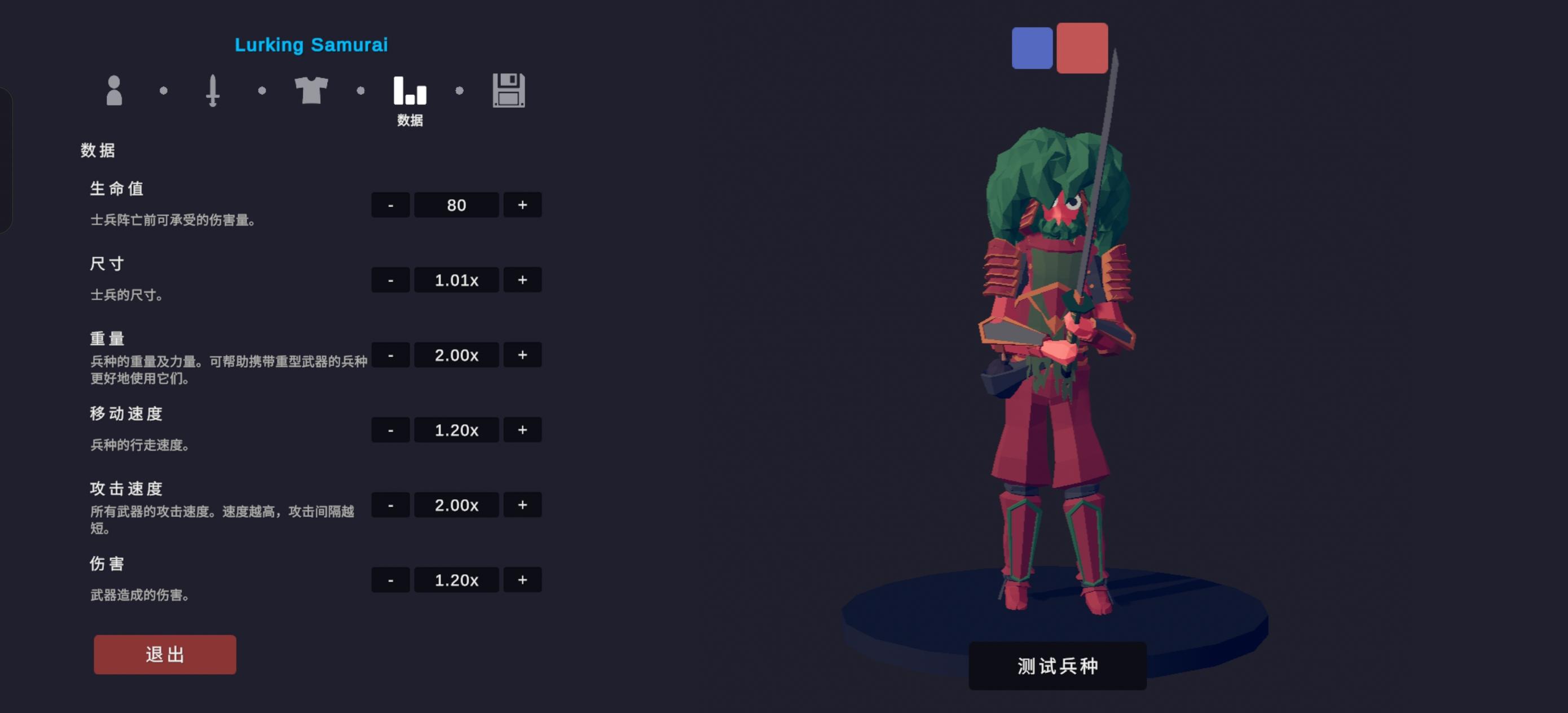Click the Lurking Samurai unit name field

pyautogui.click(x=311, y=45)
